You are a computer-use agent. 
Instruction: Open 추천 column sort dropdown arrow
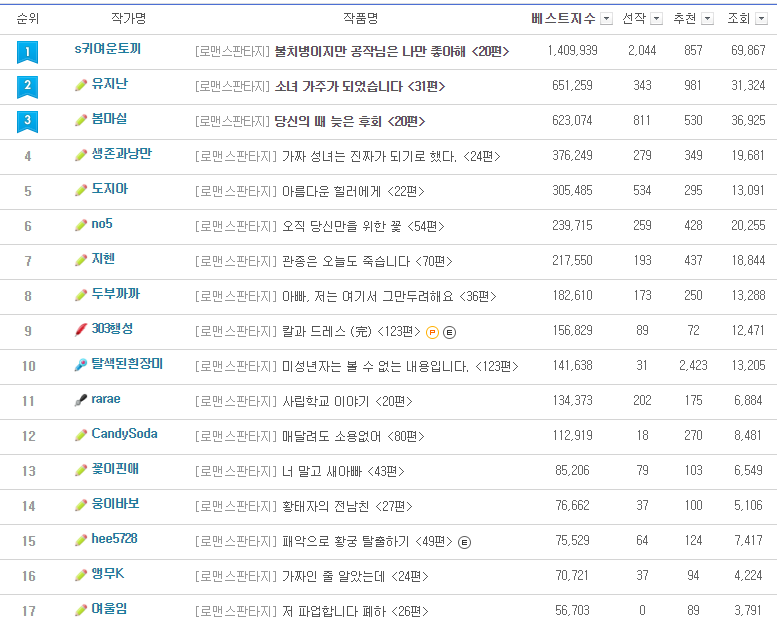(708, 19)
